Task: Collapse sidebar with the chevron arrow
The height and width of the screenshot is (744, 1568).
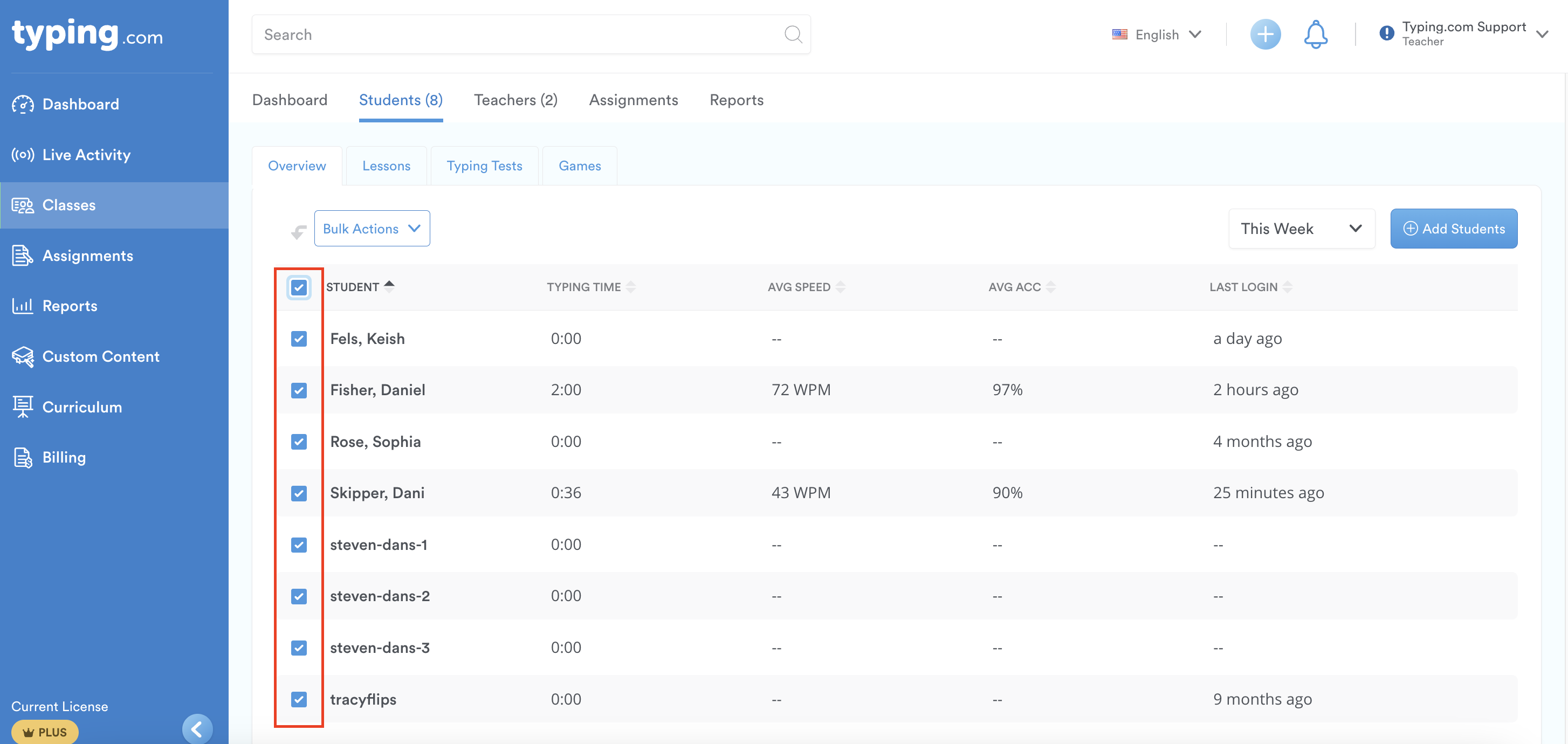Action: click(197, 729)
